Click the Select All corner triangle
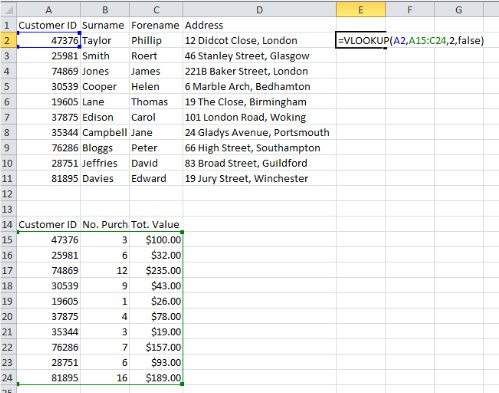499x393 pixels. (x=8, y=10)
